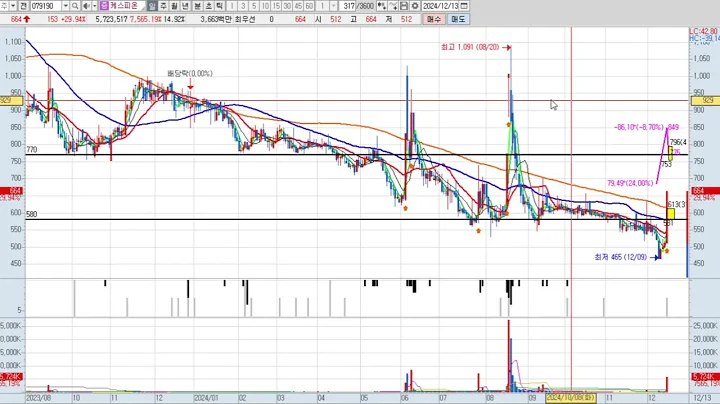
Task: Choose the 5 interval button
Action: coord(254,6)
